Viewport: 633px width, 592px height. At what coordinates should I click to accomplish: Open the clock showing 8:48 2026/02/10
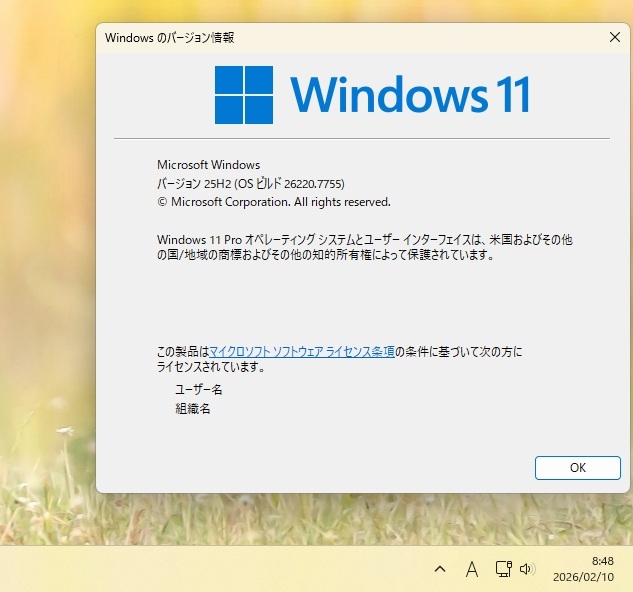[x=583, y=569]
